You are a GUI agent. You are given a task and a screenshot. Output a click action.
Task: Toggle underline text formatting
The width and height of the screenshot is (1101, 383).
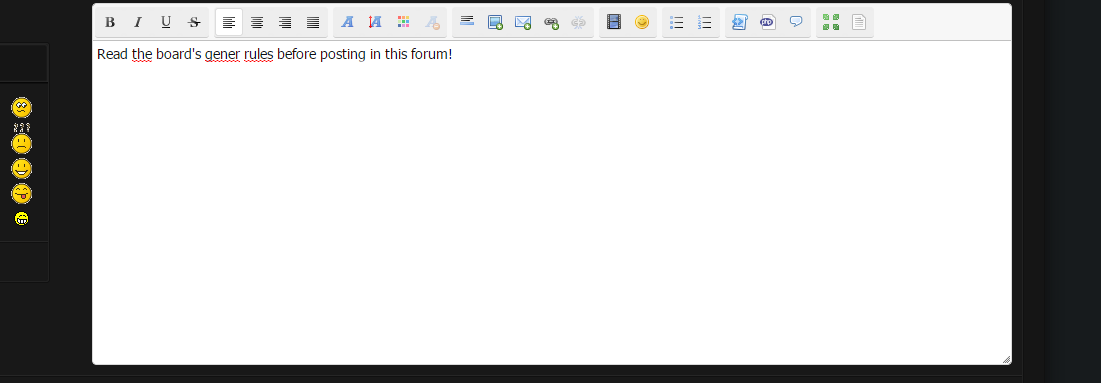166,22
